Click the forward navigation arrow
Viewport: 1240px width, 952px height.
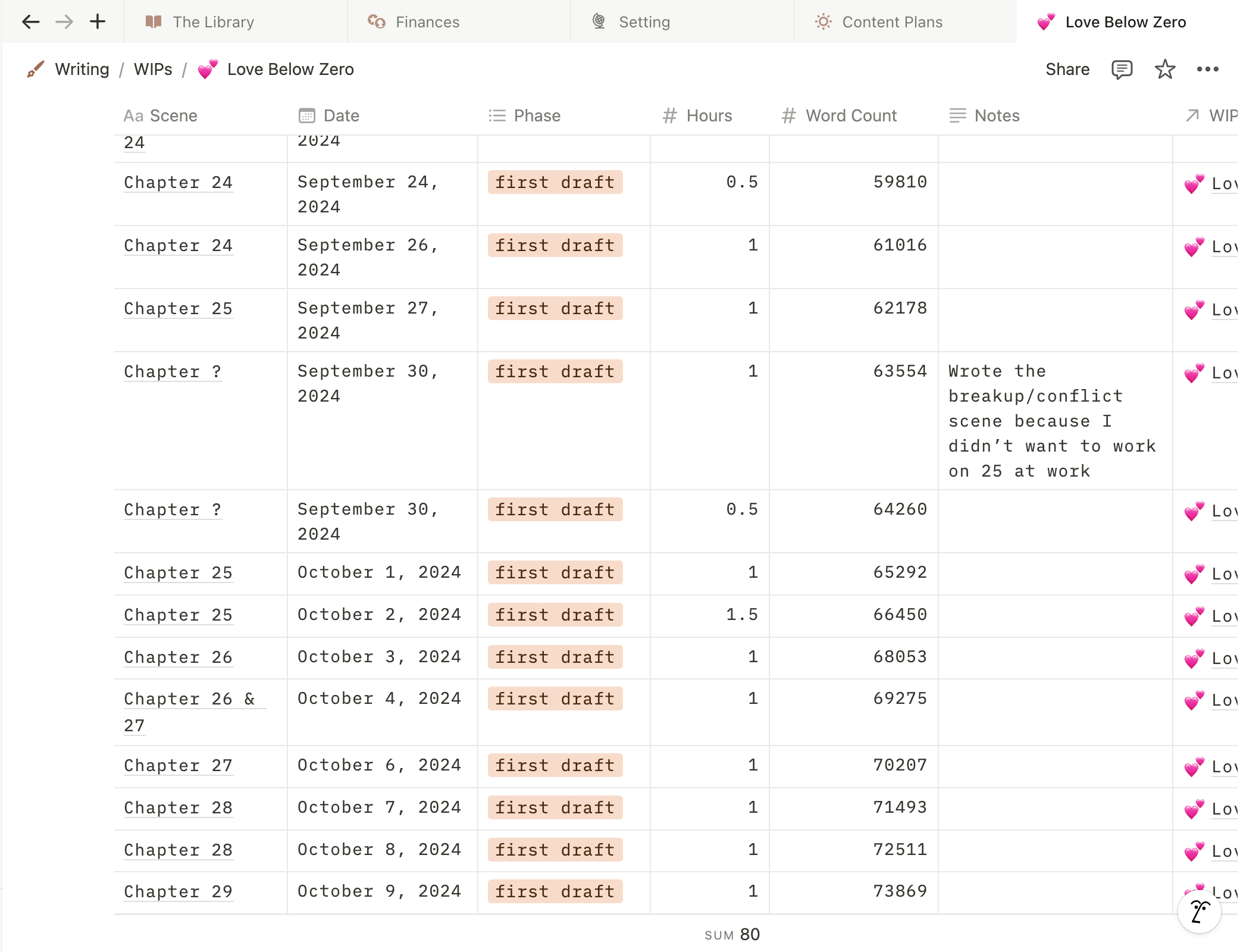pyautogui.click(x=64, y=22)
